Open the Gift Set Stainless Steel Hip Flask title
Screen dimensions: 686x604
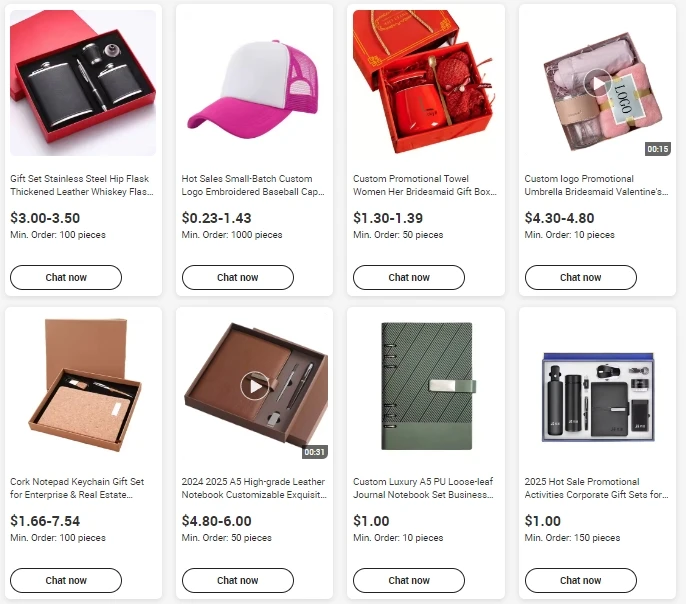82,185
